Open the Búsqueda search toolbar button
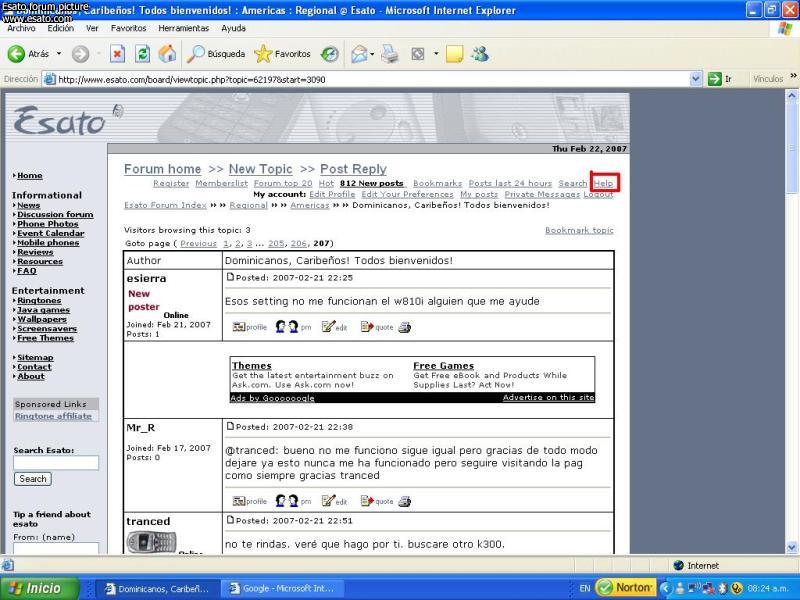 (216, 54)
